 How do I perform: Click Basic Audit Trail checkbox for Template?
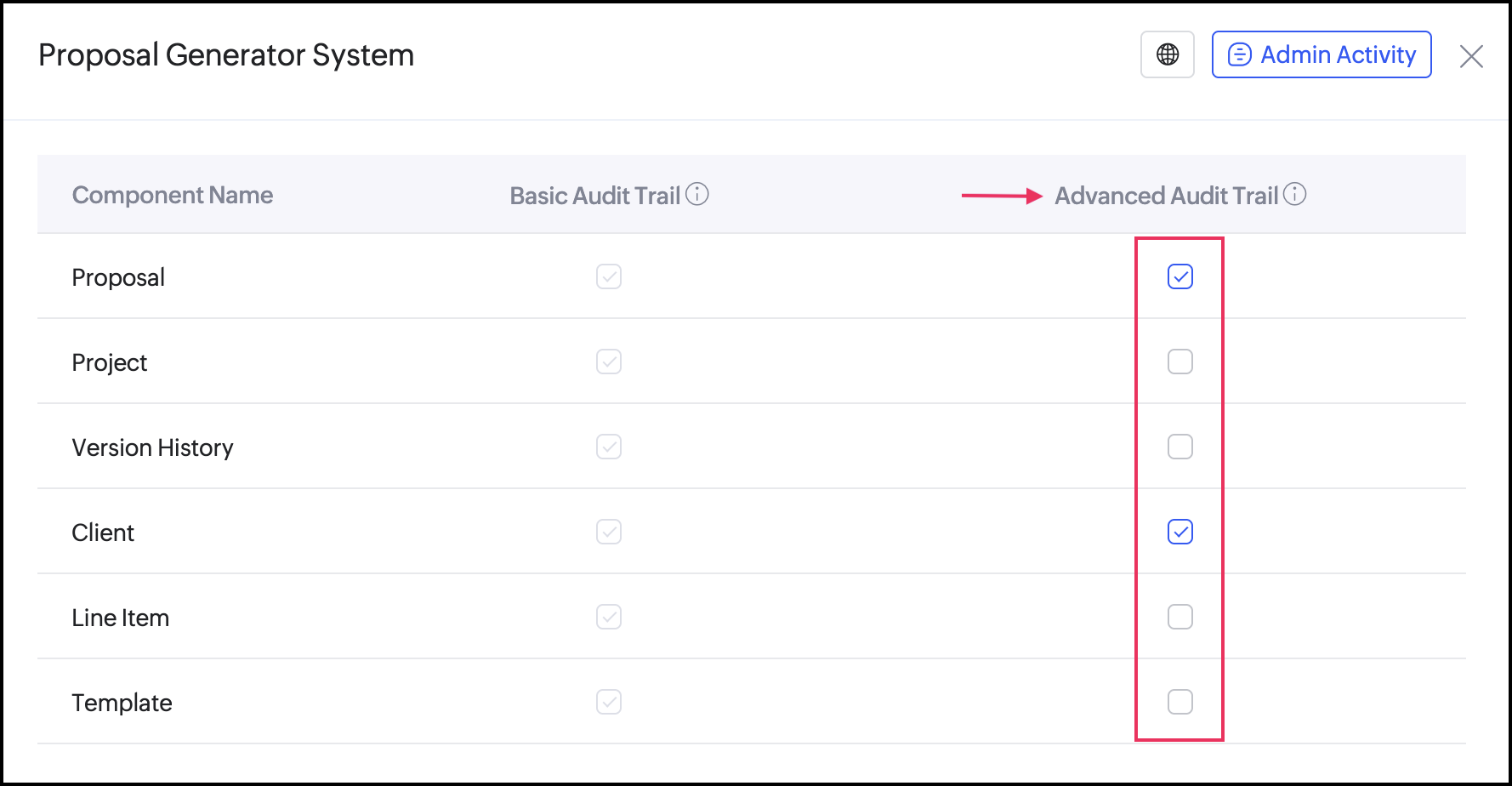tap(609, 702)
